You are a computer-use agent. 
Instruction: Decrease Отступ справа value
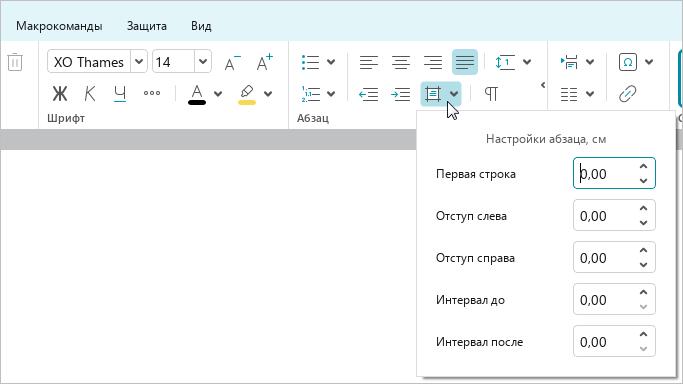point(643,265)
